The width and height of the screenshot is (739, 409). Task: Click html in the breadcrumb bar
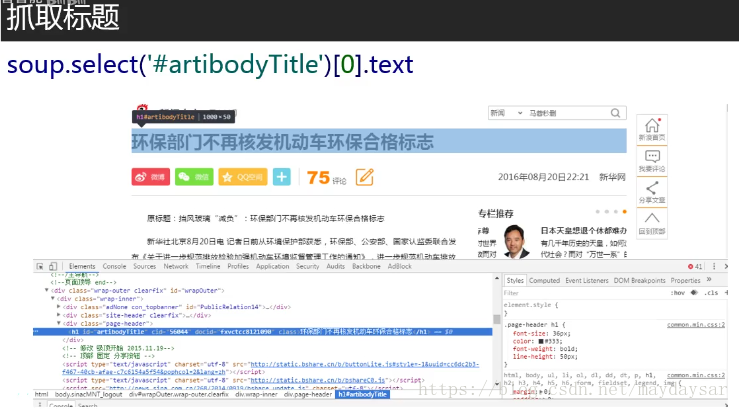(x=41, y=394)
